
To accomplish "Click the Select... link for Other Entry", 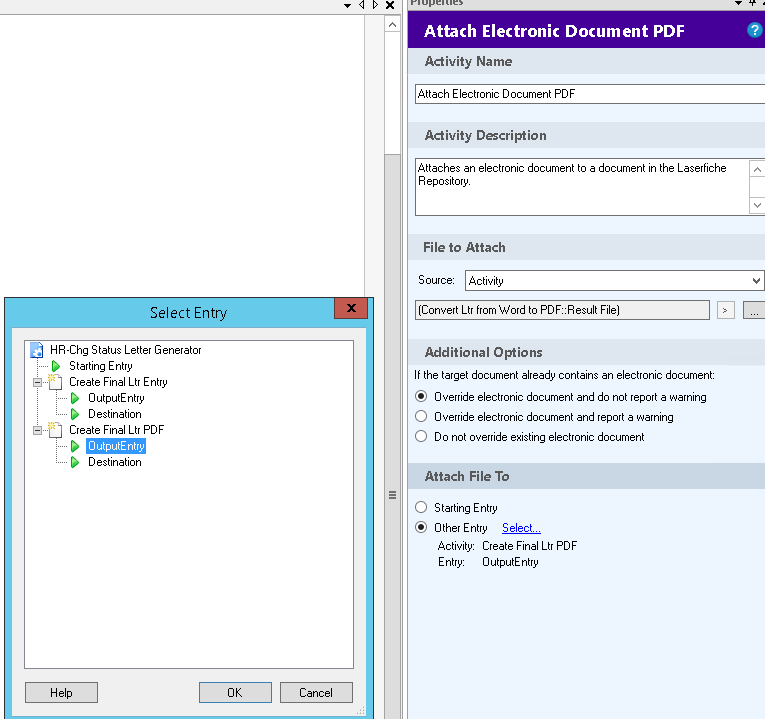I will pos(521,528).
